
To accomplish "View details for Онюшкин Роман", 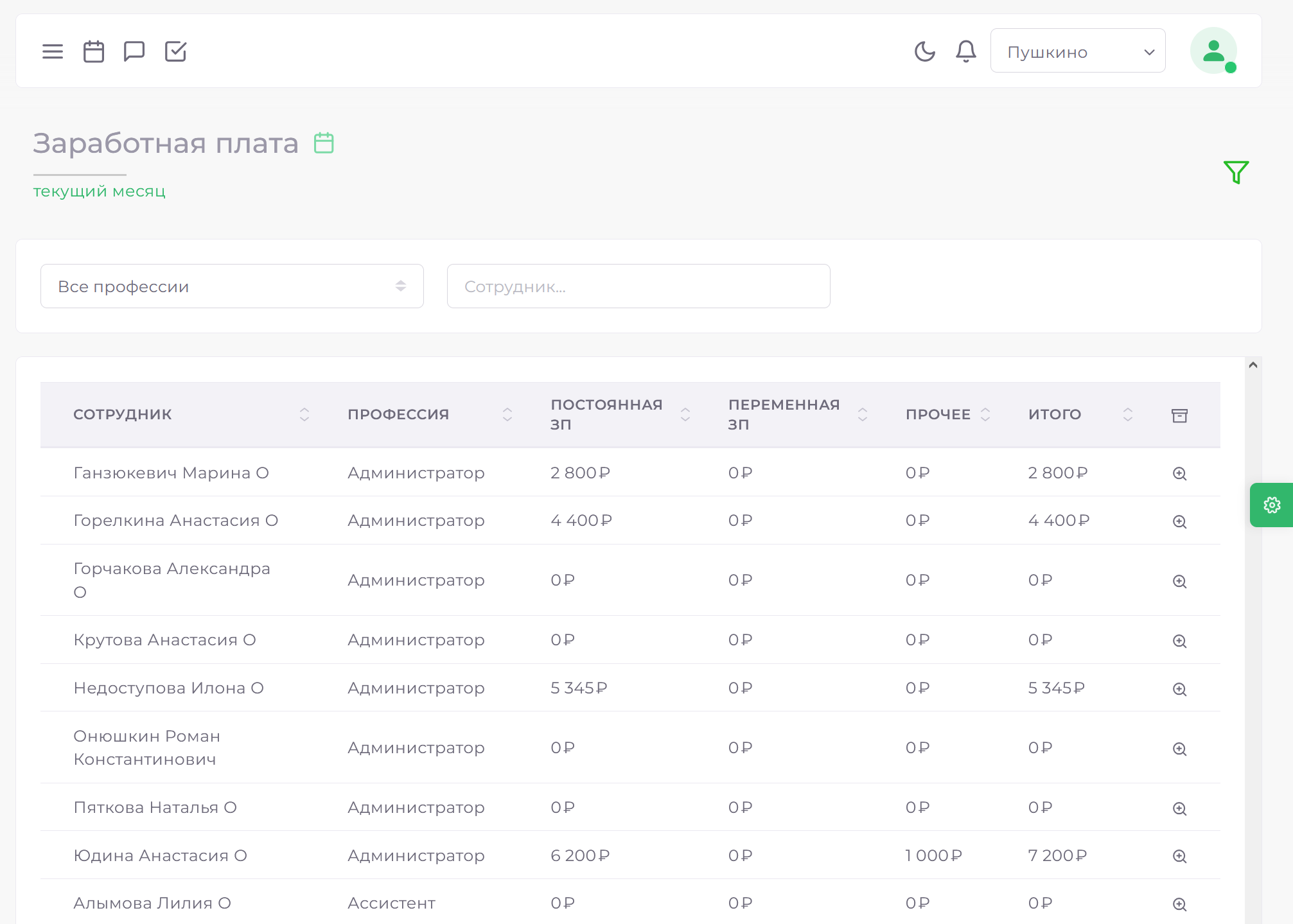I will pos(1180,749).
